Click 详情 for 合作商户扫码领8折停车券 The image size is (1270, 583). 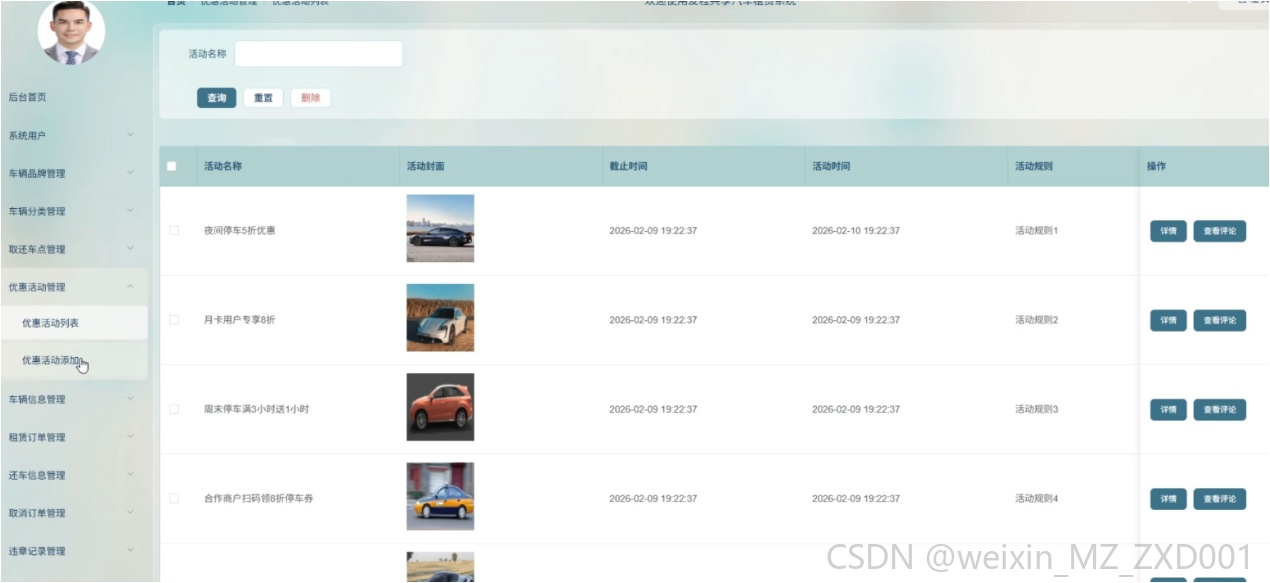tap(1168, 498)
